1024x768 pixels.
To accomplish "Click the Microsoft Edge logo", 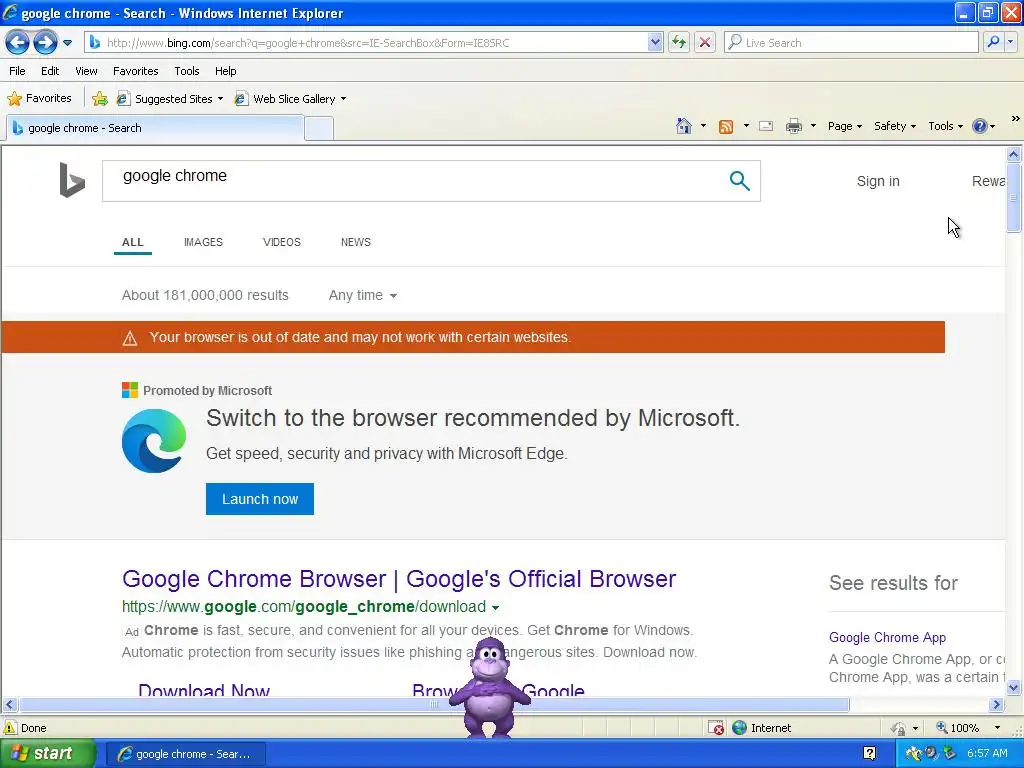I will [x=154, y=441].
